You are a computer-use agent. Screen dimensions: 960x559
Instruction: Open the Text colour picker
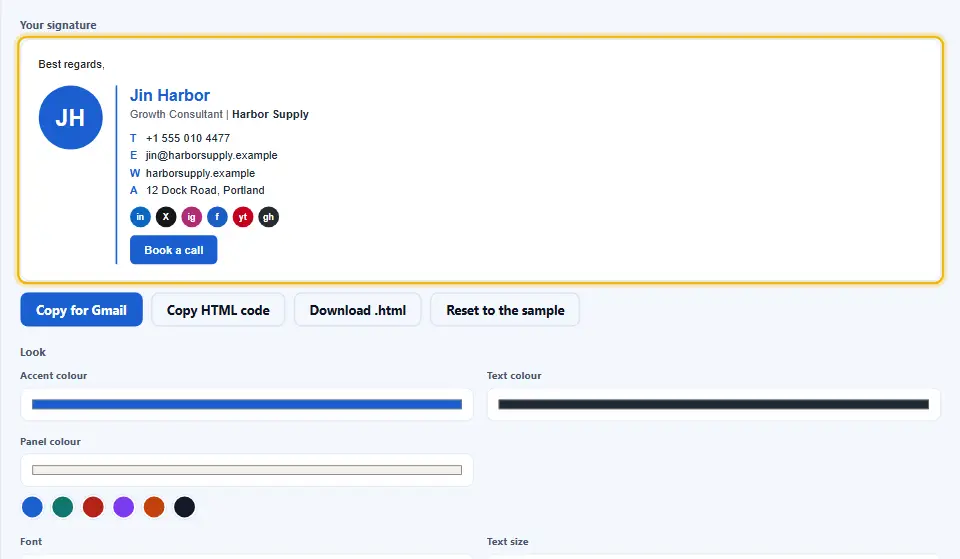pos(713,404)
